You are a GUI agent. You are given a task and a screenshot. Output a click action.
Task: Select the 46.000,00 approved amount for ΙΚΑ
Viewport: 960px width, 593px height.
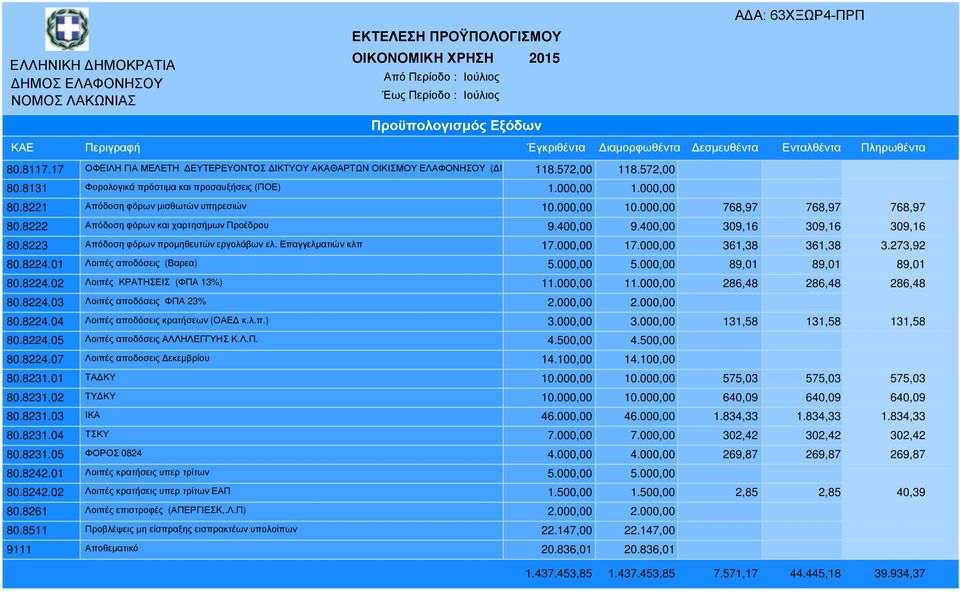click(x=566, y=416)
